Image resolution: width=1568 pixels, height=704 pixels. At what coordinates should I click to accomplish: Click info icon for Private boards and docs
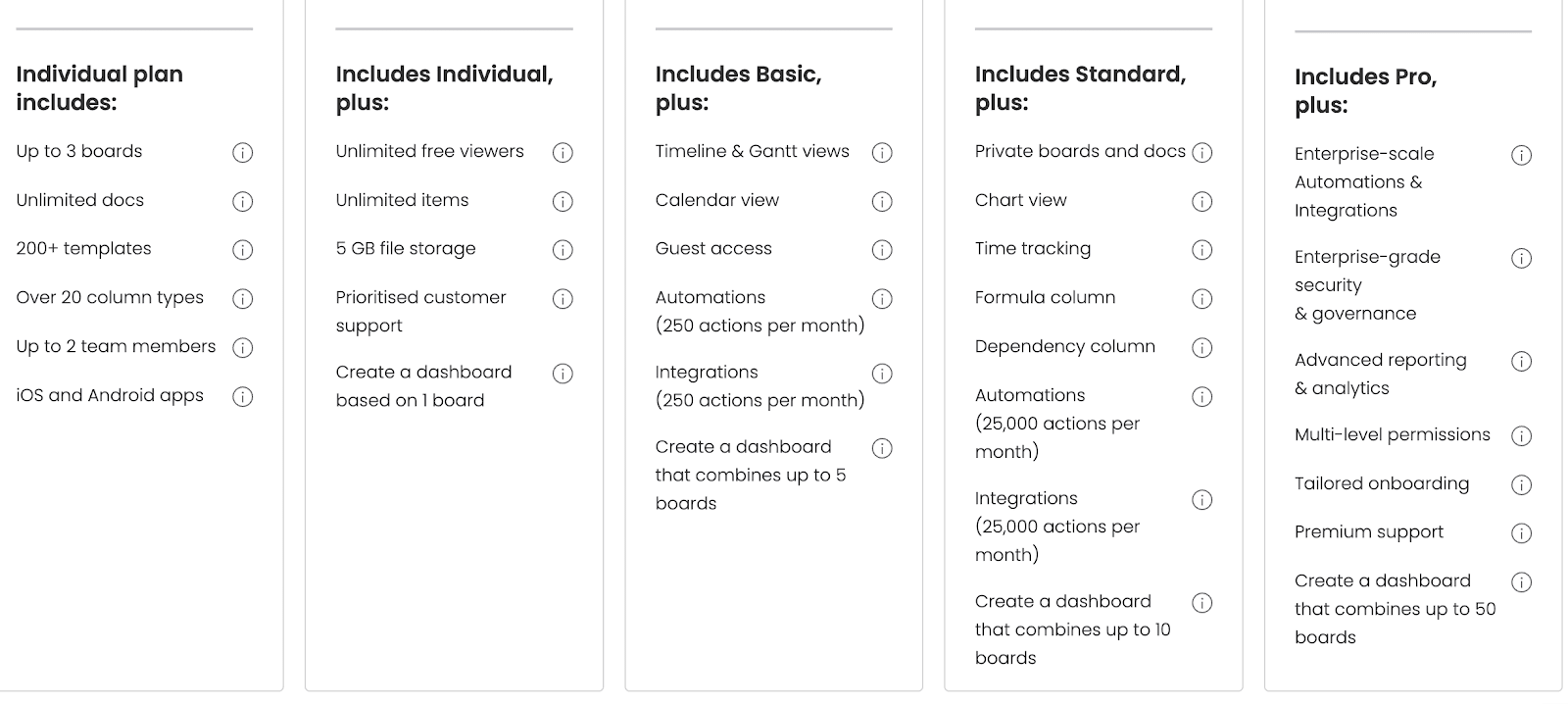click(x=1202, y=153)
